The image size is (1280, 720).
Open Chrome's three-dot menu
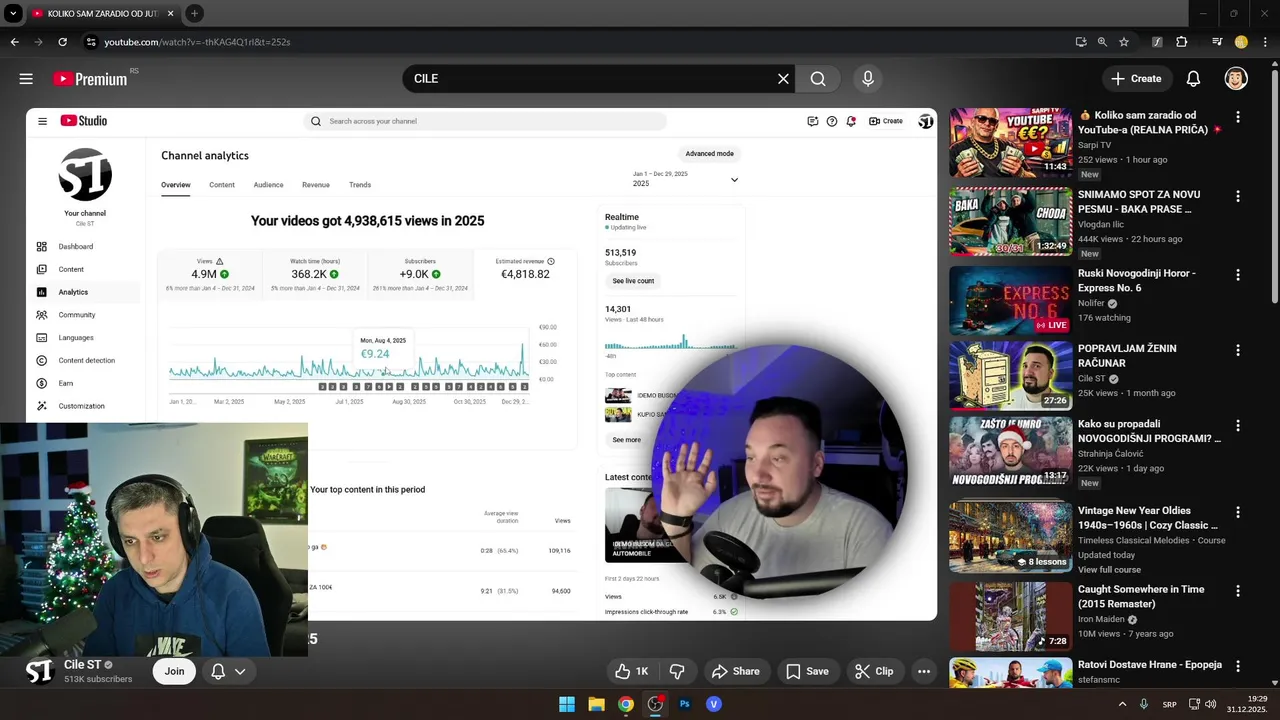coord(1265,42)
